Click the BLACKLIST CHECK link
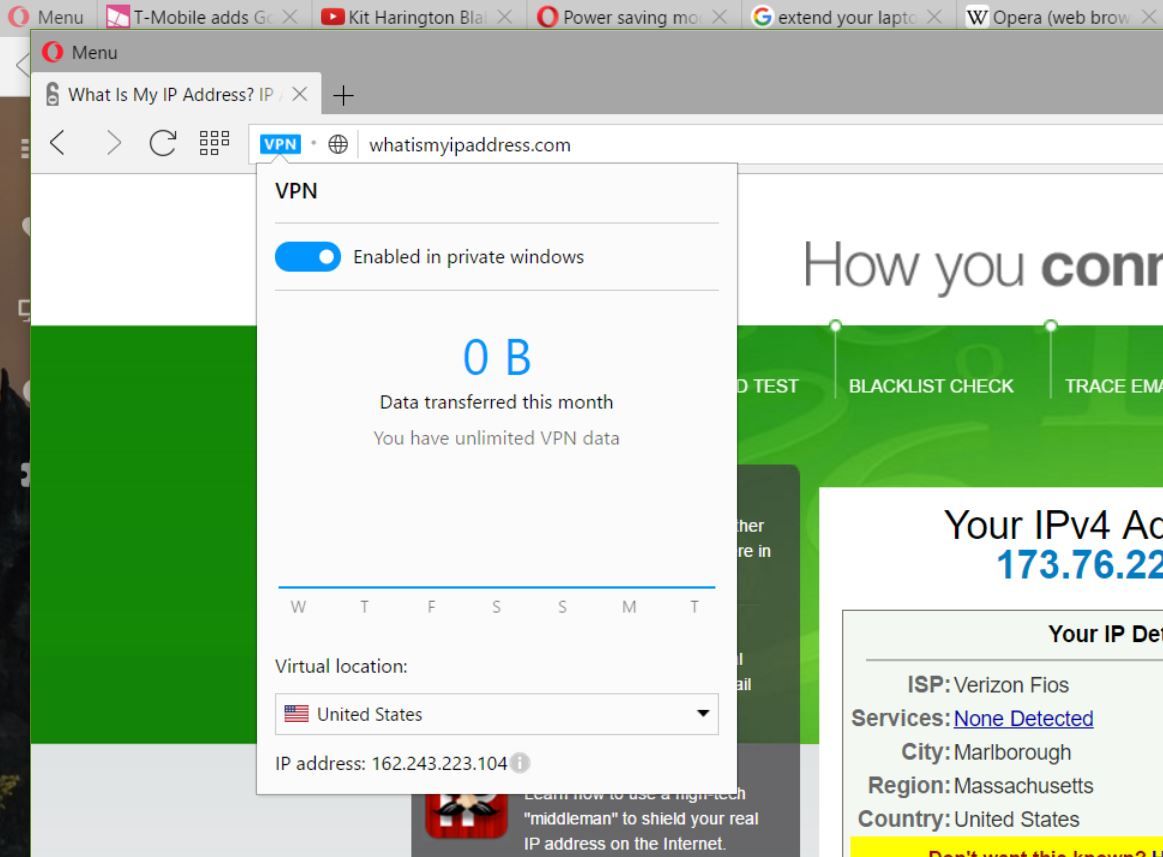The height and width of the screenshot is (857, 1163). pos(930,386)
